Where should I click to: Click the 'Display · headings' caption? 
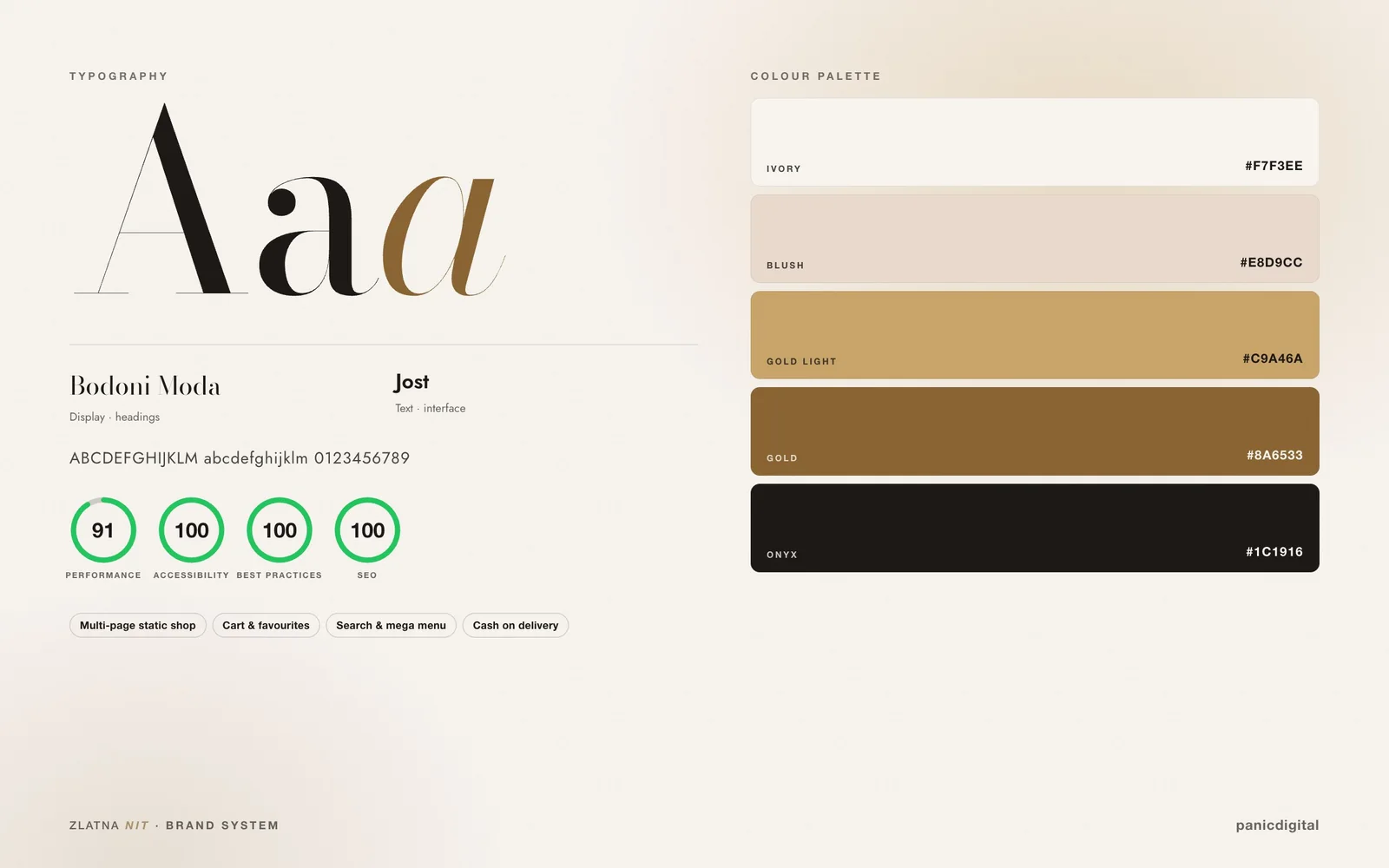(115, 418)
